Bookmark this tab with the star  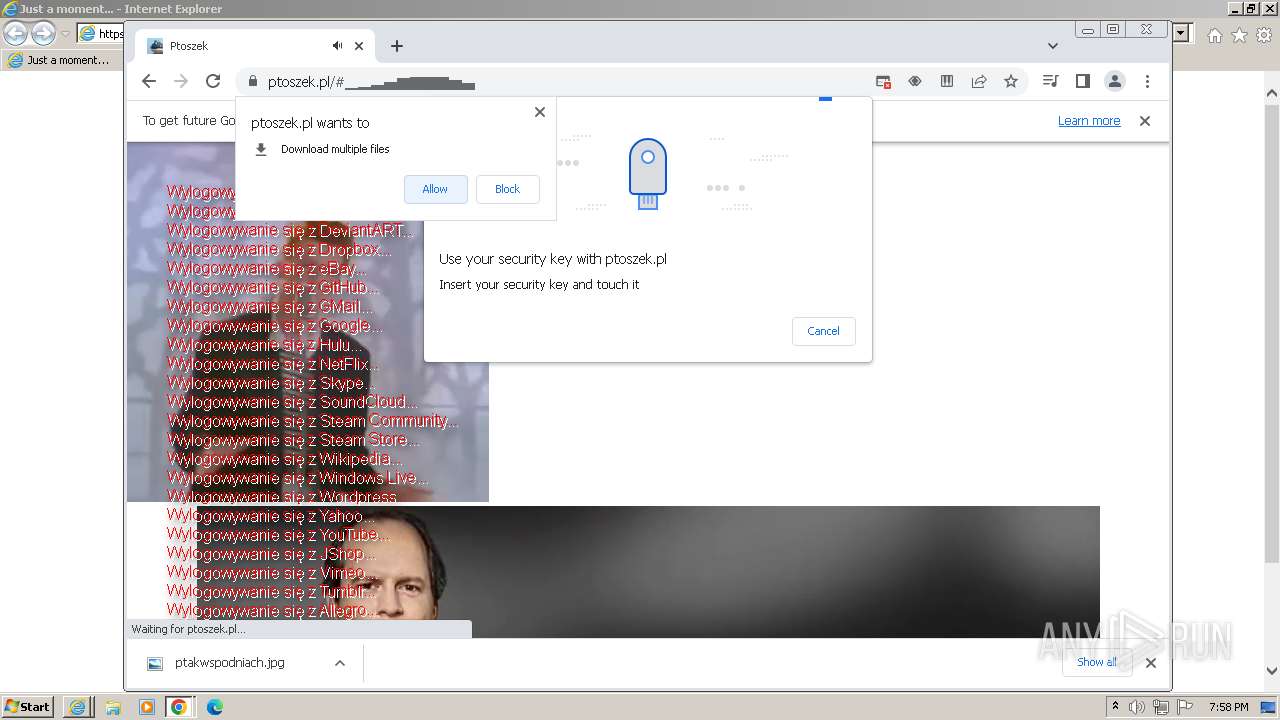pyautogui.click(x=1011, y=82)
